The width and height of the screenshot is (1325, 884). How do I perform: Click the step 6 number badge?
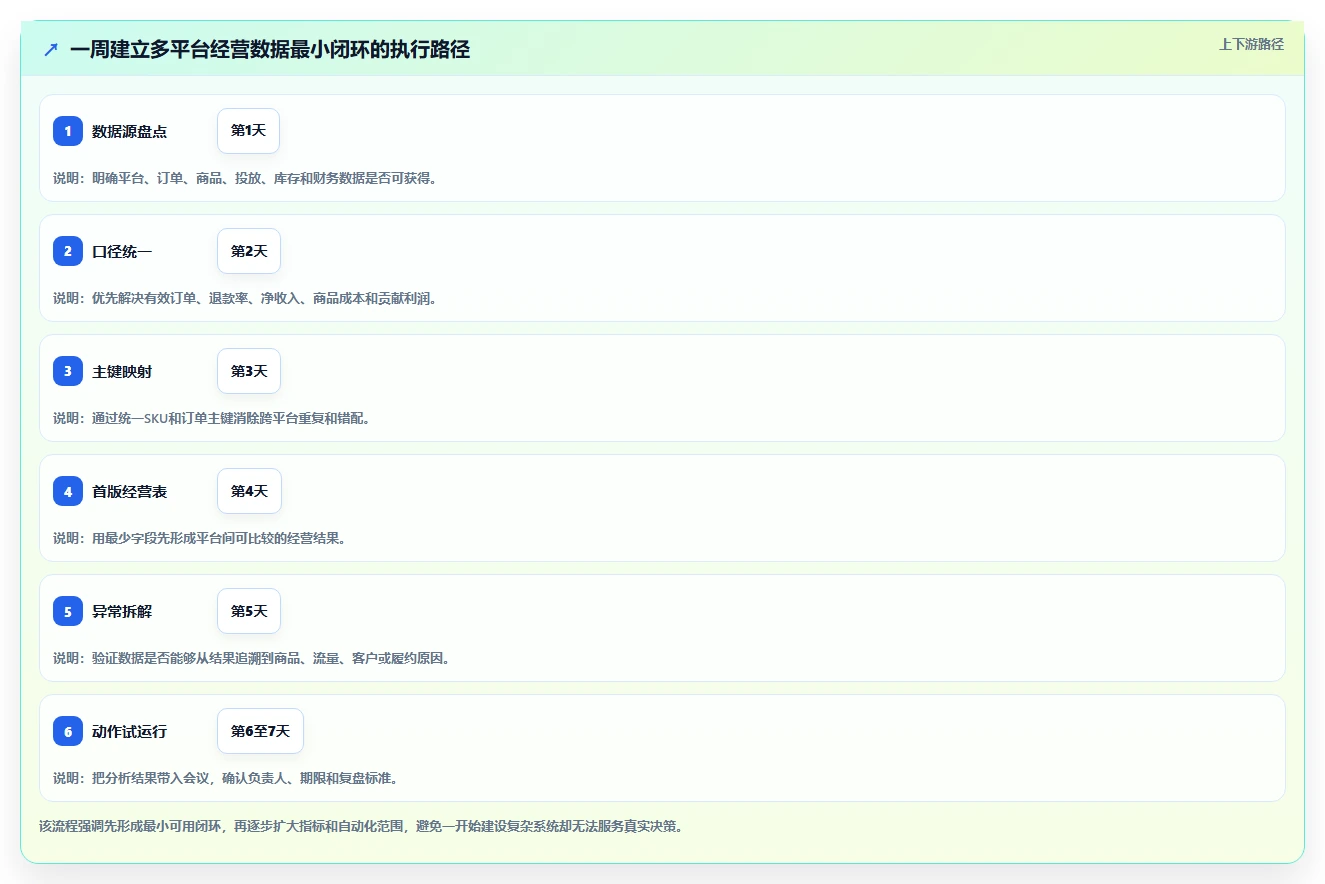point(68,731)
